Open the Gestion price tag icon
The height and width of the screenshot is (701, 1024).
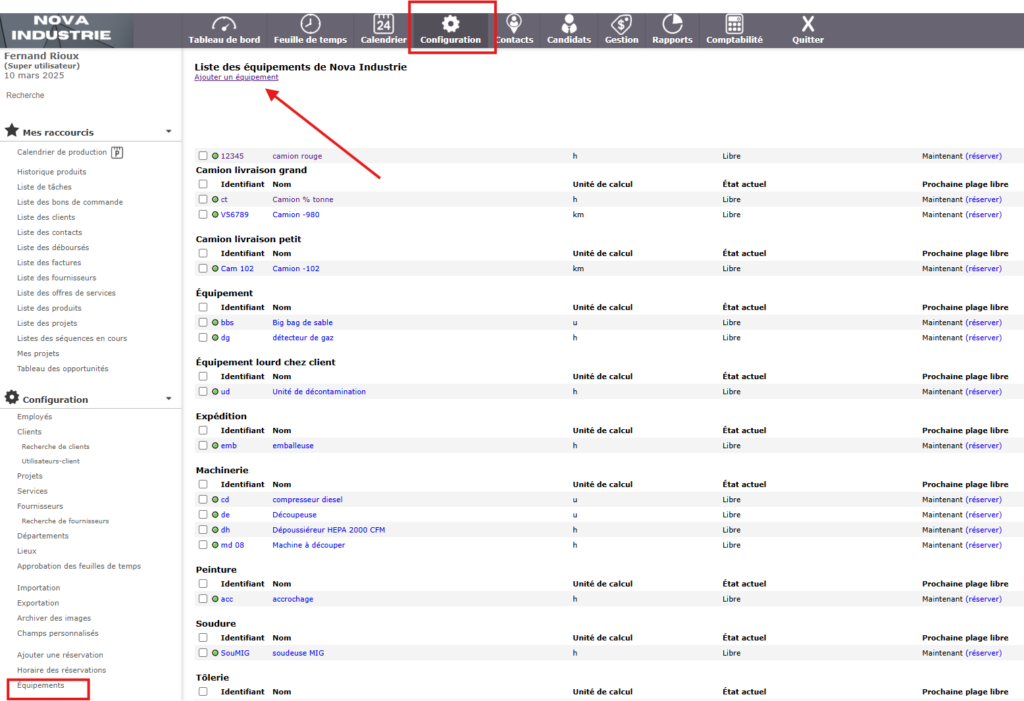[621, 24]
